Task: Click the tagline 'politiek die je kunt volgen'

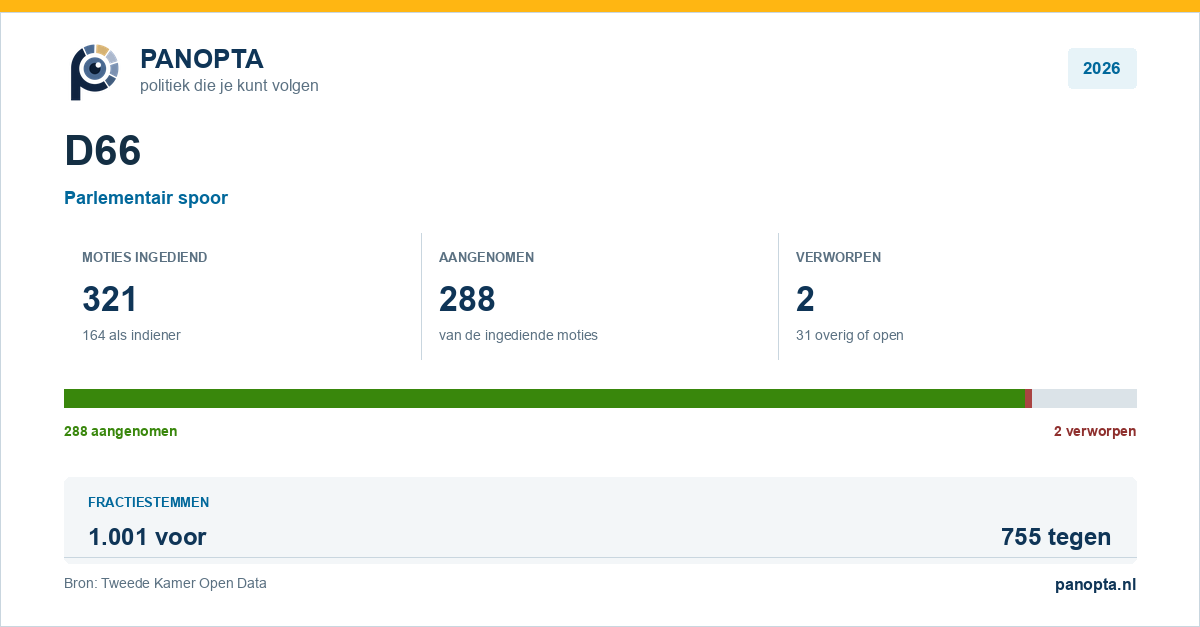Action: [x=229, y=86]
